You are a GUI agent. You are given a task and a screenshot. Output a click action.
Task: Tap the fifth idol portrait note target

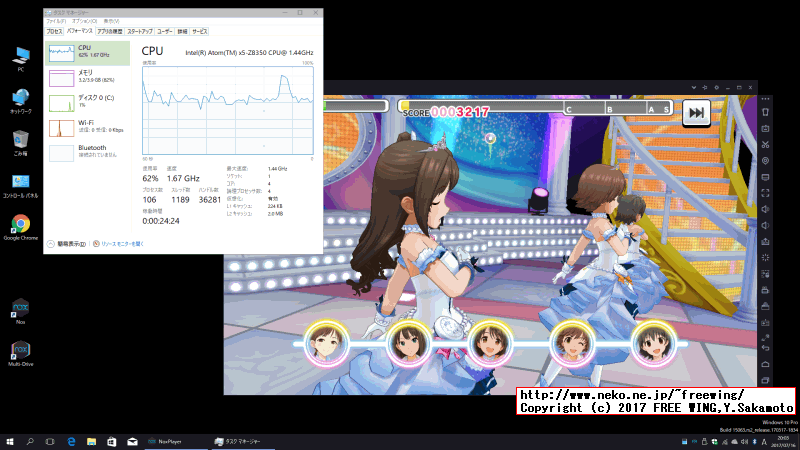(x=654, y=343)
